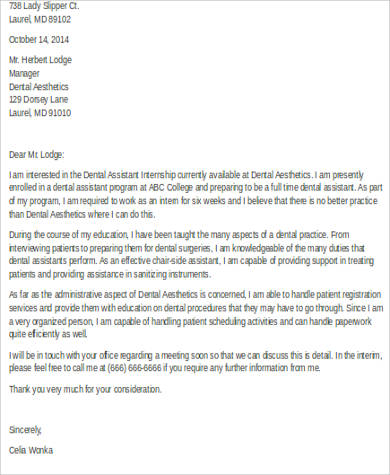
Task: Click the date October 14, 2014
Action: [39, 40]
